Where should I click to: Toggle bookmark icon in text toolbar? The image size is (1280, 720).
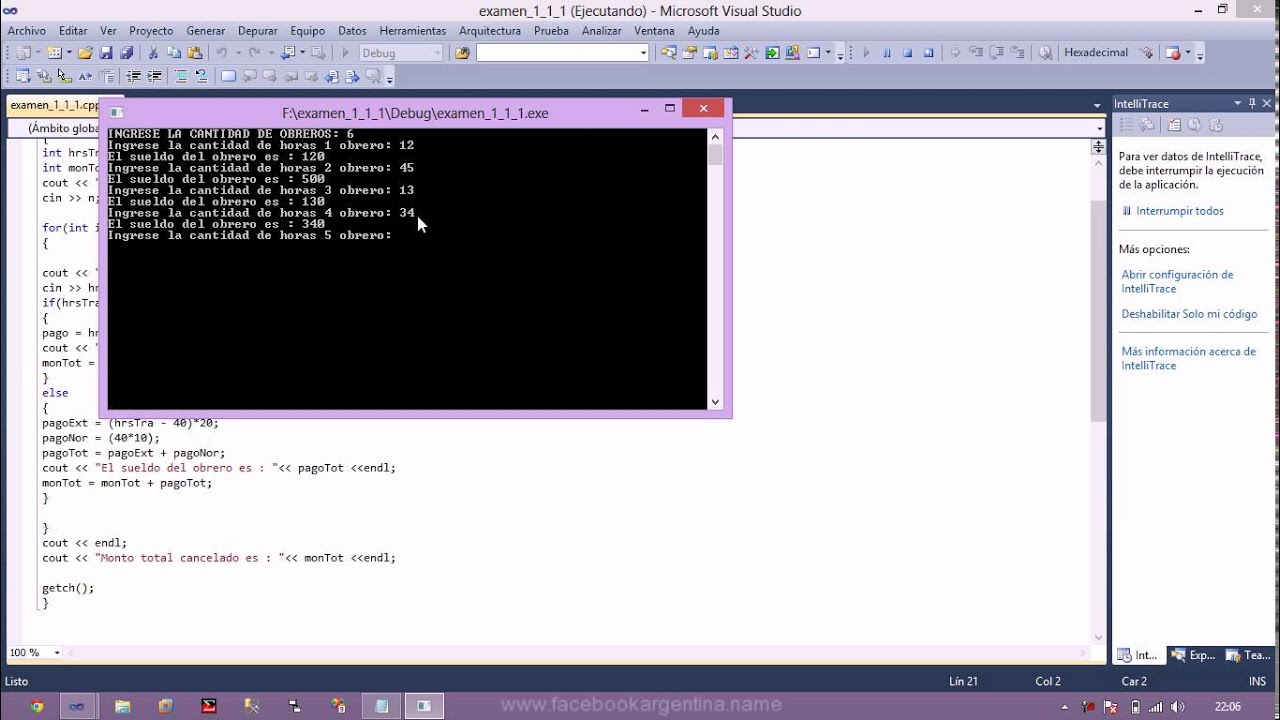tap(228, 76)
